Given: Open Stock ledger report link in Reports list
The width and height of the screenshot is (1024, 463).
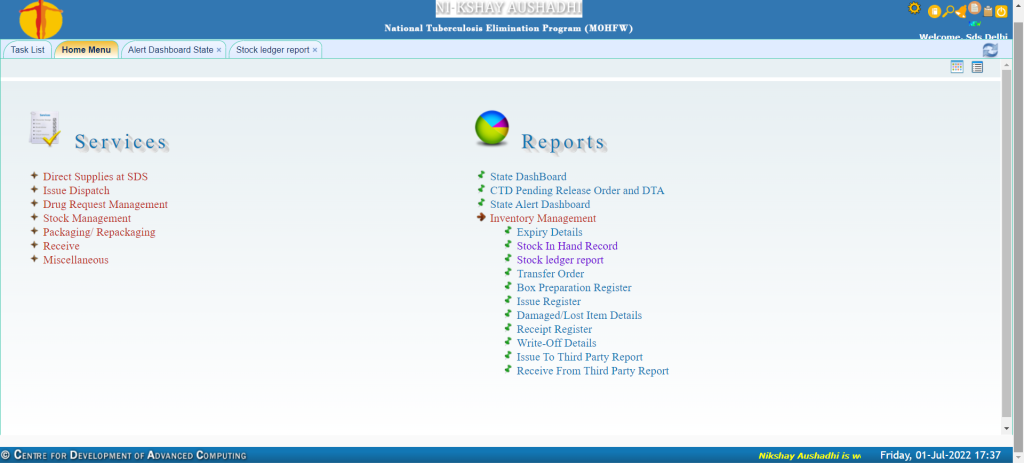Looking at the screenshot, I should pos(560,260).
